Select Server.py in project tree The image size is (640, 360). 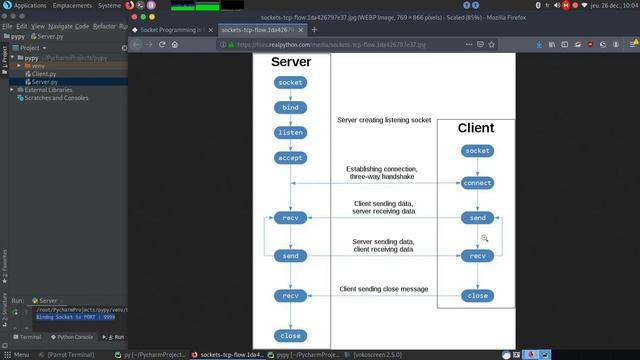point(44,82)
